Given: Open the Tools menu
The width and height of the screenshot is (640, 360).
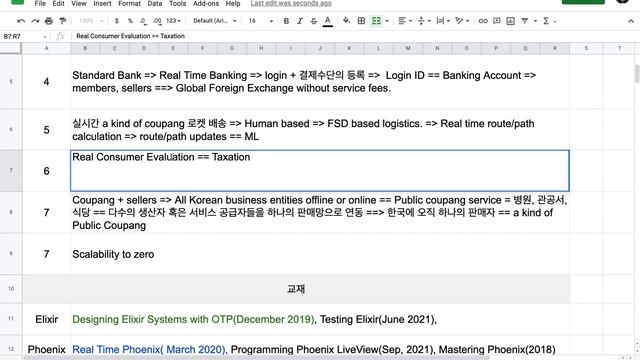Looking at the screenshot, I should click(178, 3).
